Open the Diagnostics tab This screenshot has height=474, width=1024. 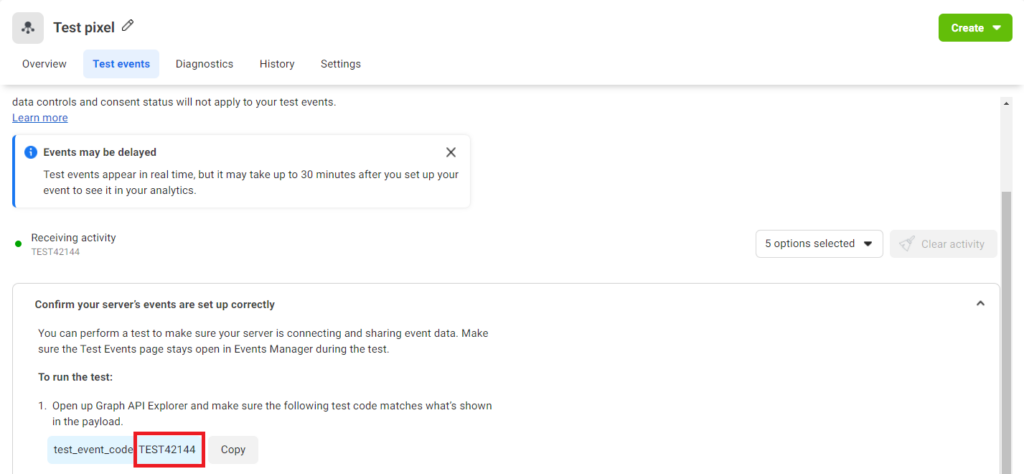point(204,64)
